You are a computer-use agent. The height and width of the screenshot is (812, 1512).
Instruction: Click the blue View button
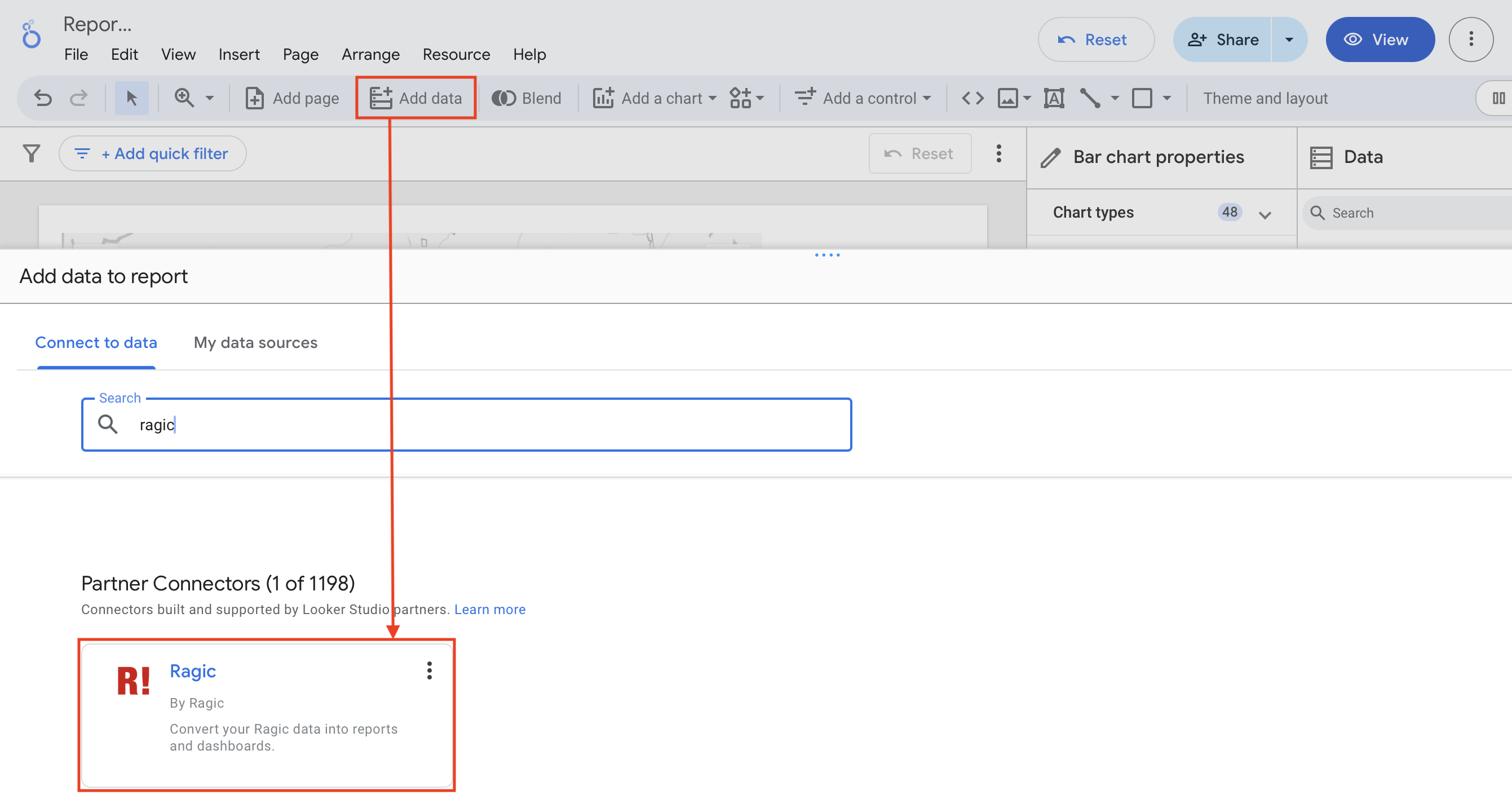[x=1380, y=39]
